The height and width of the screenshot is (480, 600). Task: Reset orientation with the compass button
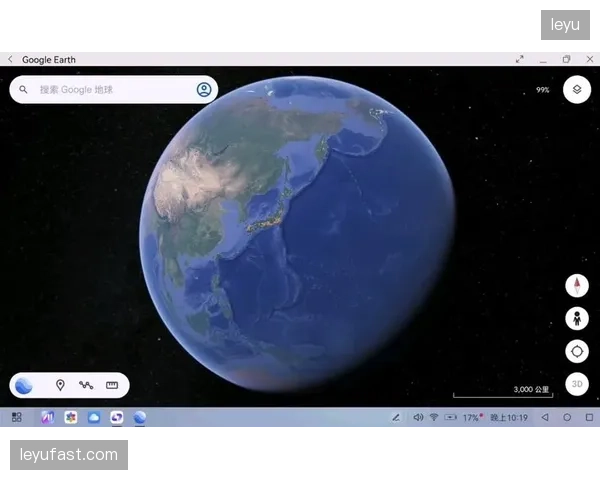577,286
